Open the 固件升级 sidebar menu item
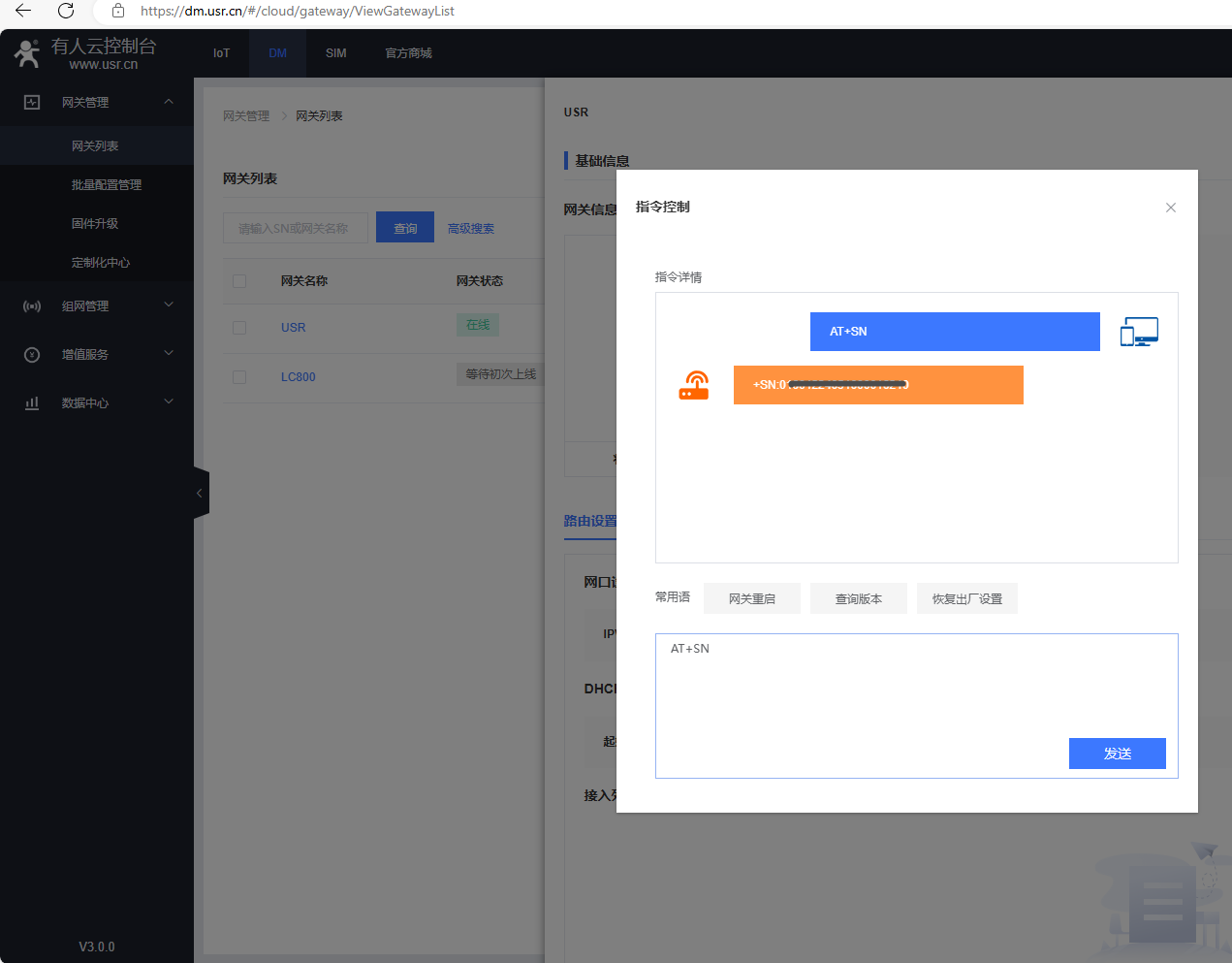 click(x=95, y=224)
